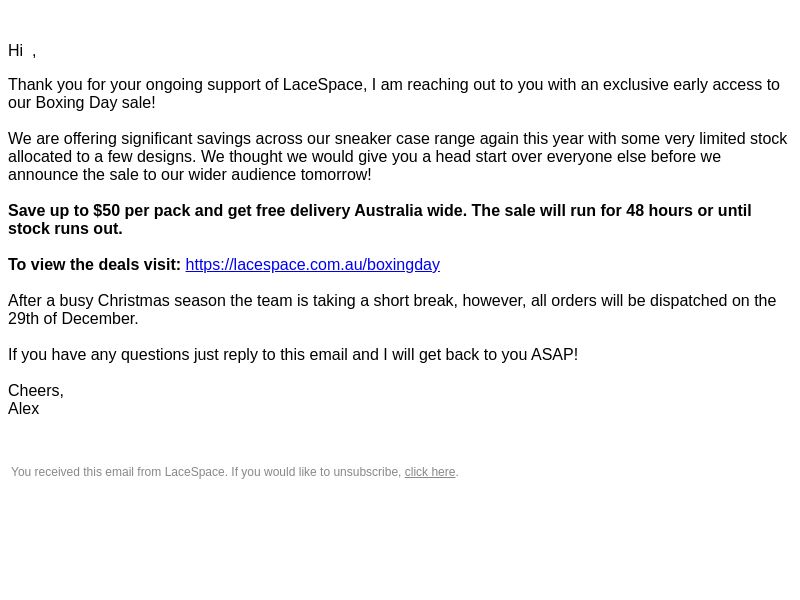The width and height of the screenshot is (800, 600).
Task: Click the 'allocated to a few designs' line
Action: (x=364, y=157)
